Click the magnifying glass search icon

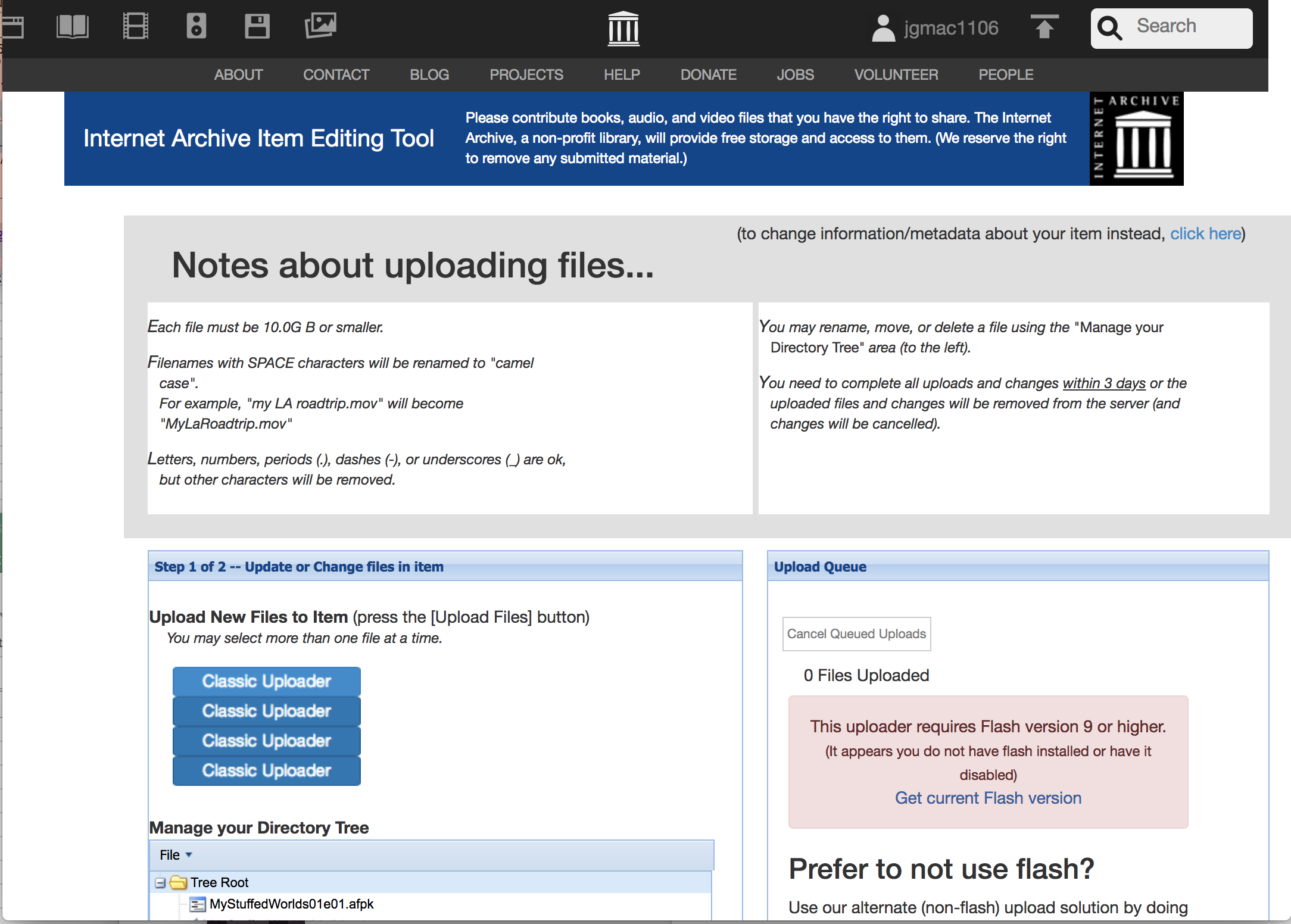tap(1110, 28)
